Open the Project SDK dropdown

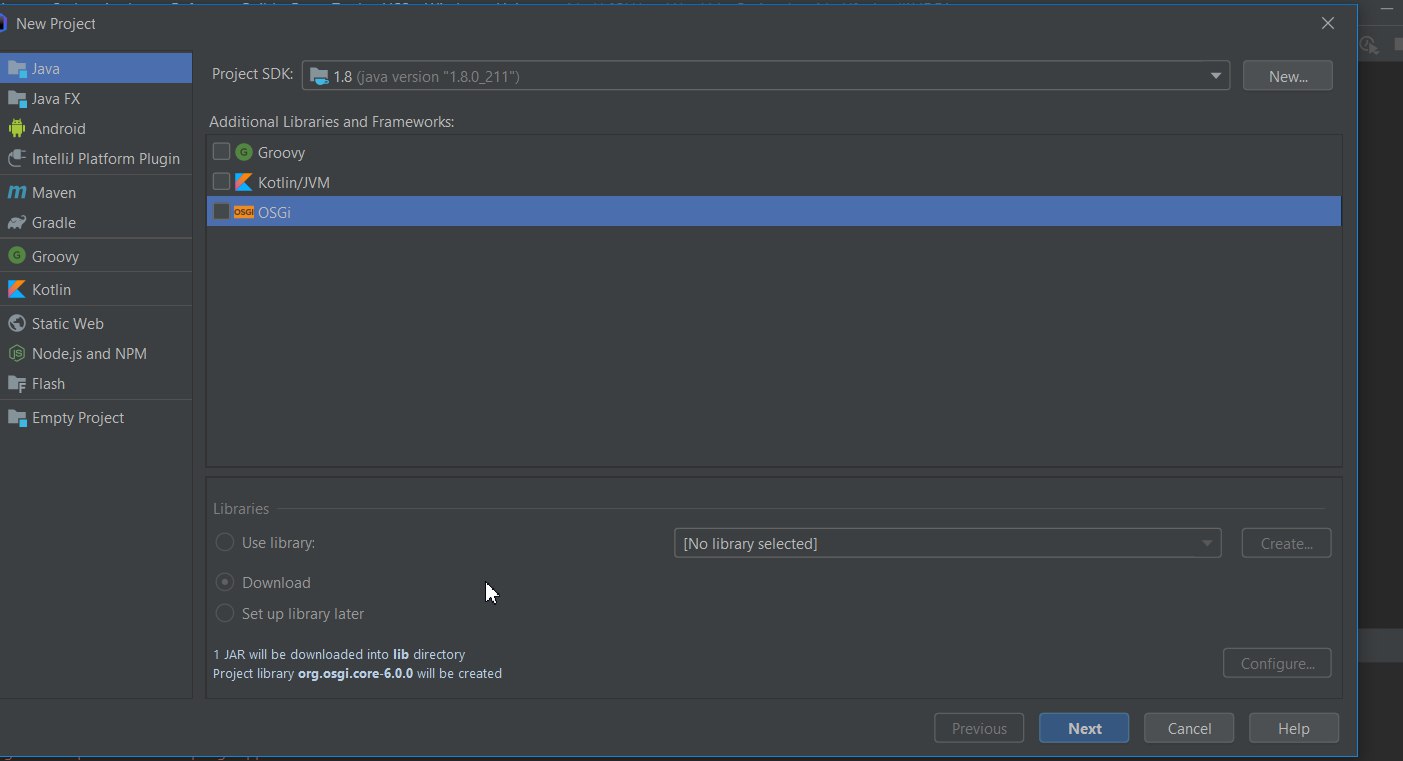766,76
